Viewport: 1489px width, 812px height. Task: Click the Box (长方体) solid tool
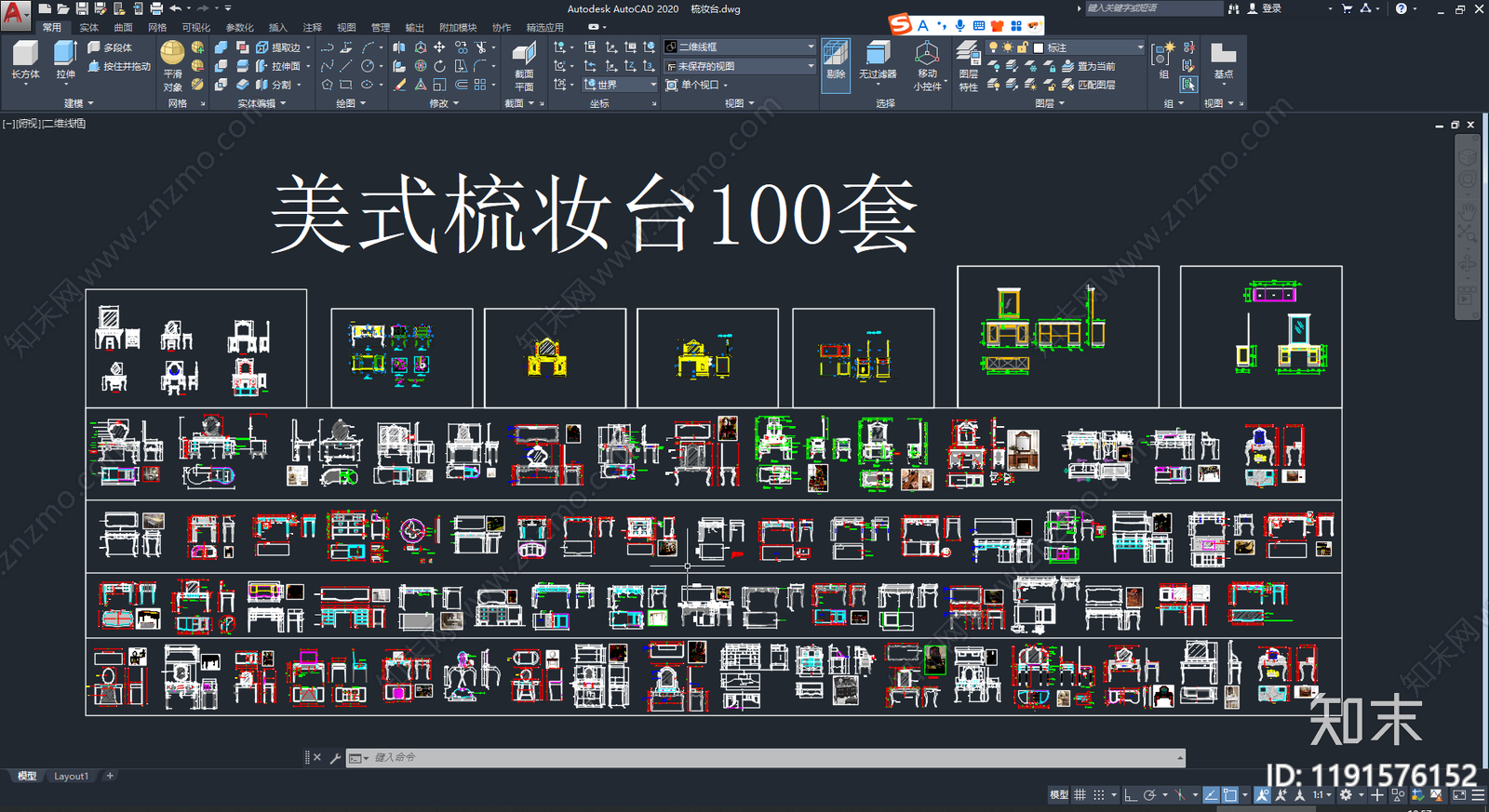(x=25, y=60)
